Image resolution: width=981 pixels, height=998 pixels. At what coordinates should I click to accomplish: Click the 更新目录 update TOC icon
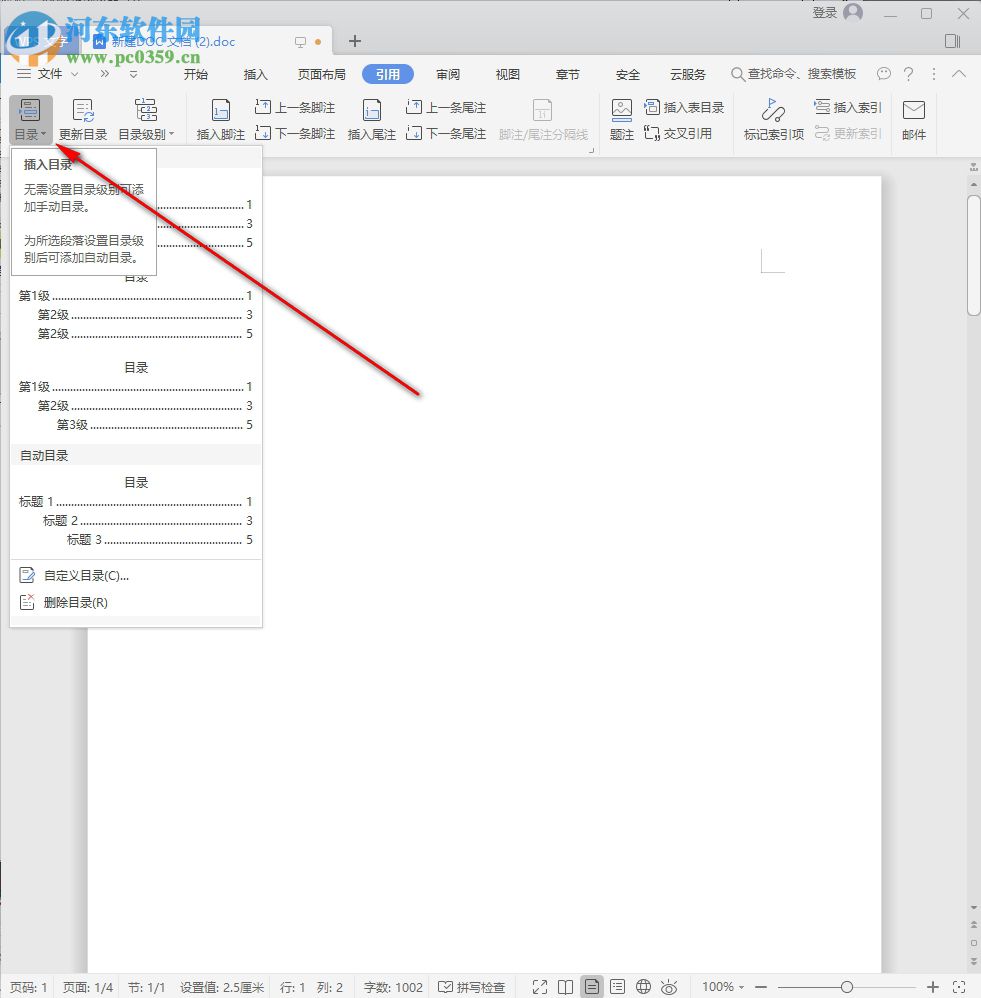83,119
